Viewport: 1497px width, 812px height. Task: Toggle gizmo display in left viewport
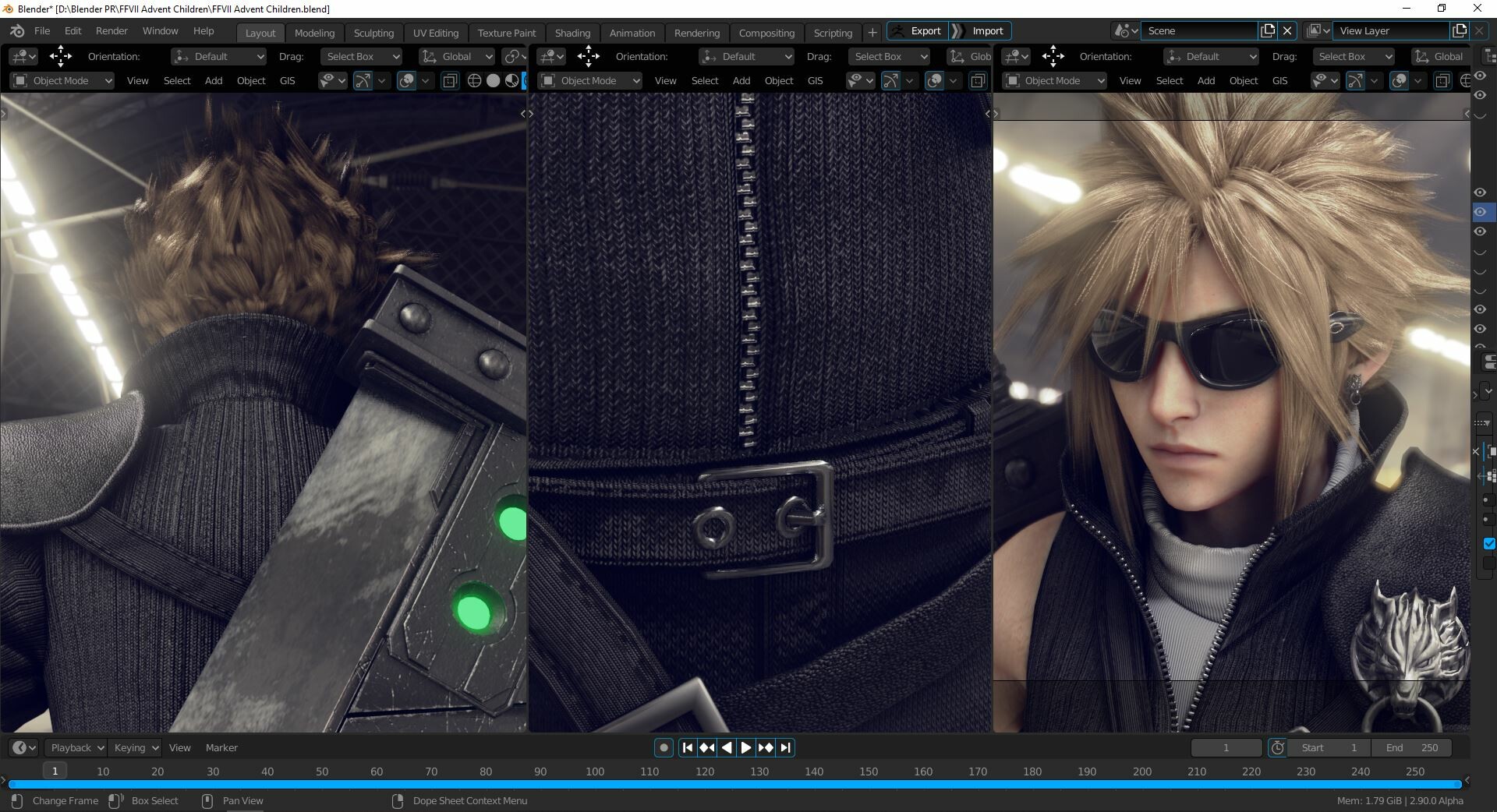pyautogui.click(x=363, y=81)
